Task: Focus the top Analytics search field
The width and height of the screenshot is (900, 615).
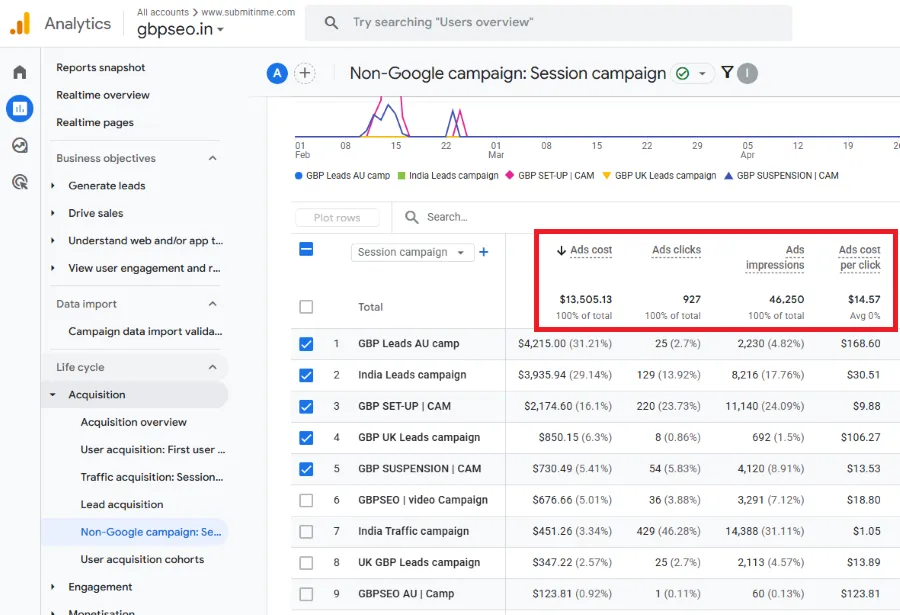Action: pos(548,22)
